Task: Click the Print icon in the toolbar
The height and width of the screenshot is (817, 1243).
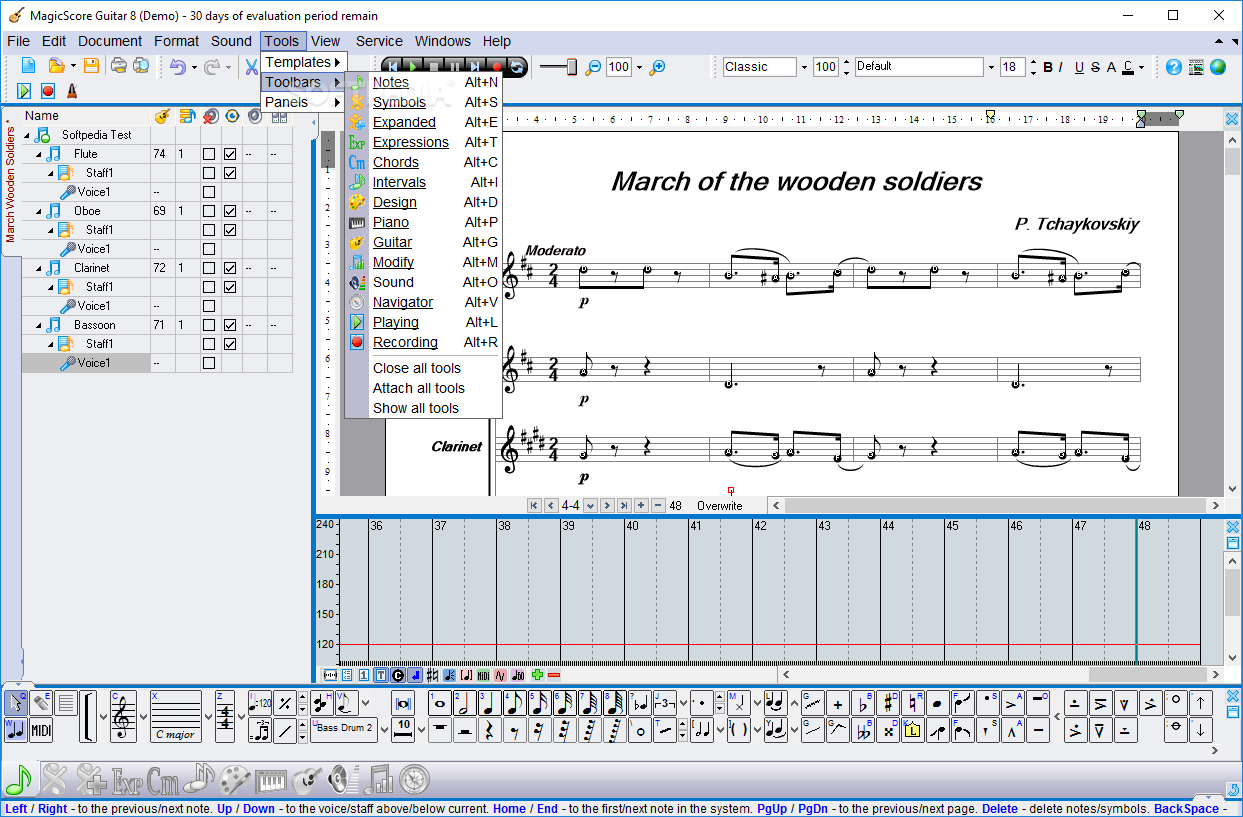Action: coord(119,66)
